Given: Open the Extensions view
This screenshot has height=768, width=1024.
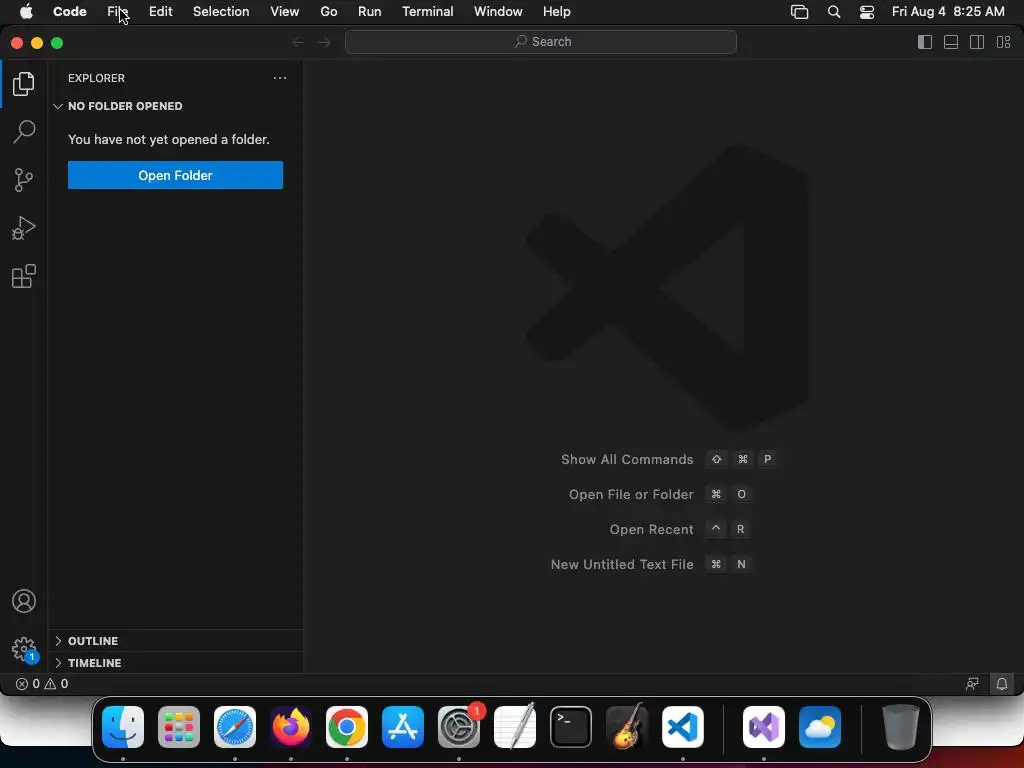Looking at the screenshot, I should (24, 276).
